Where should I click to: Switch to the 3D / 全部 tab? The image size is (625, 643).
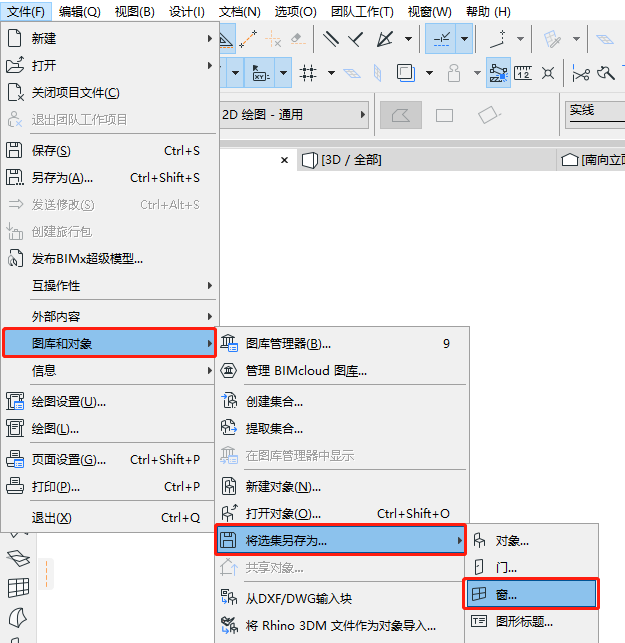(x=350, y=160)
